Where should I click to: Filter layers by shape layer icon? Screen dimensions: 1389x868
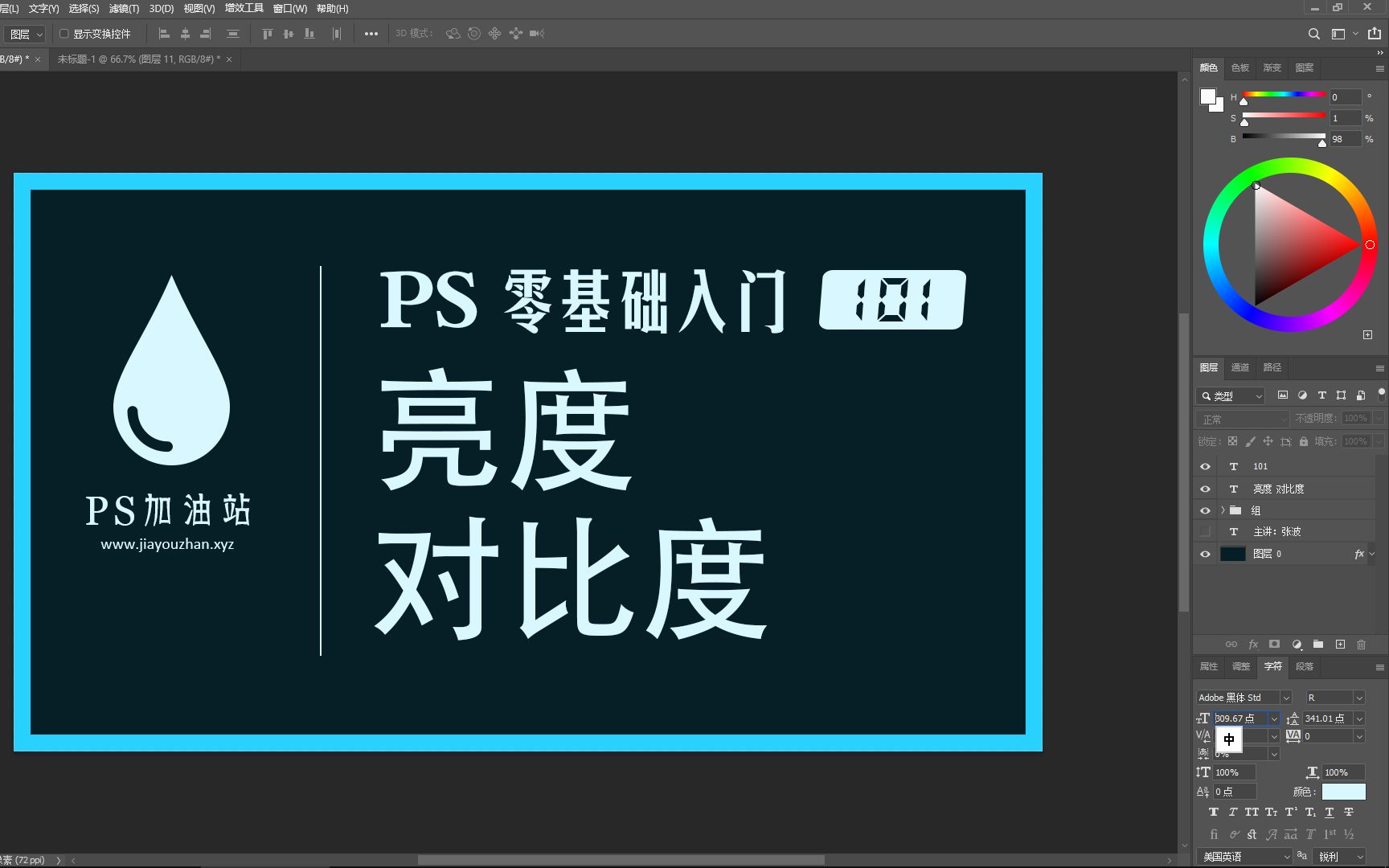point(1341,395)
